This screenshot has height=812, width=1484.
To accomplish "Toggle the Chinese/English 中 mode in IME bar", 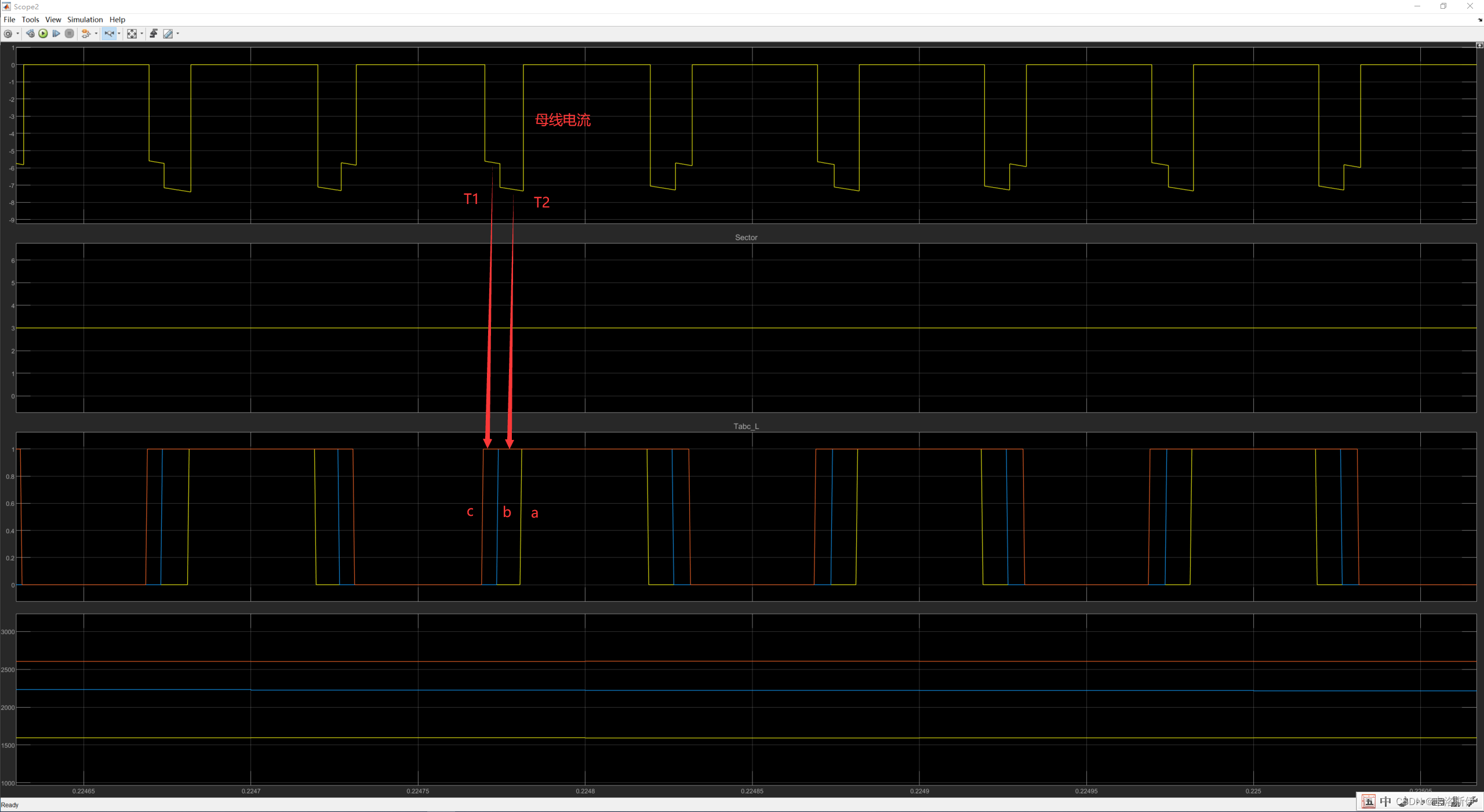I will click(1385, 802).
